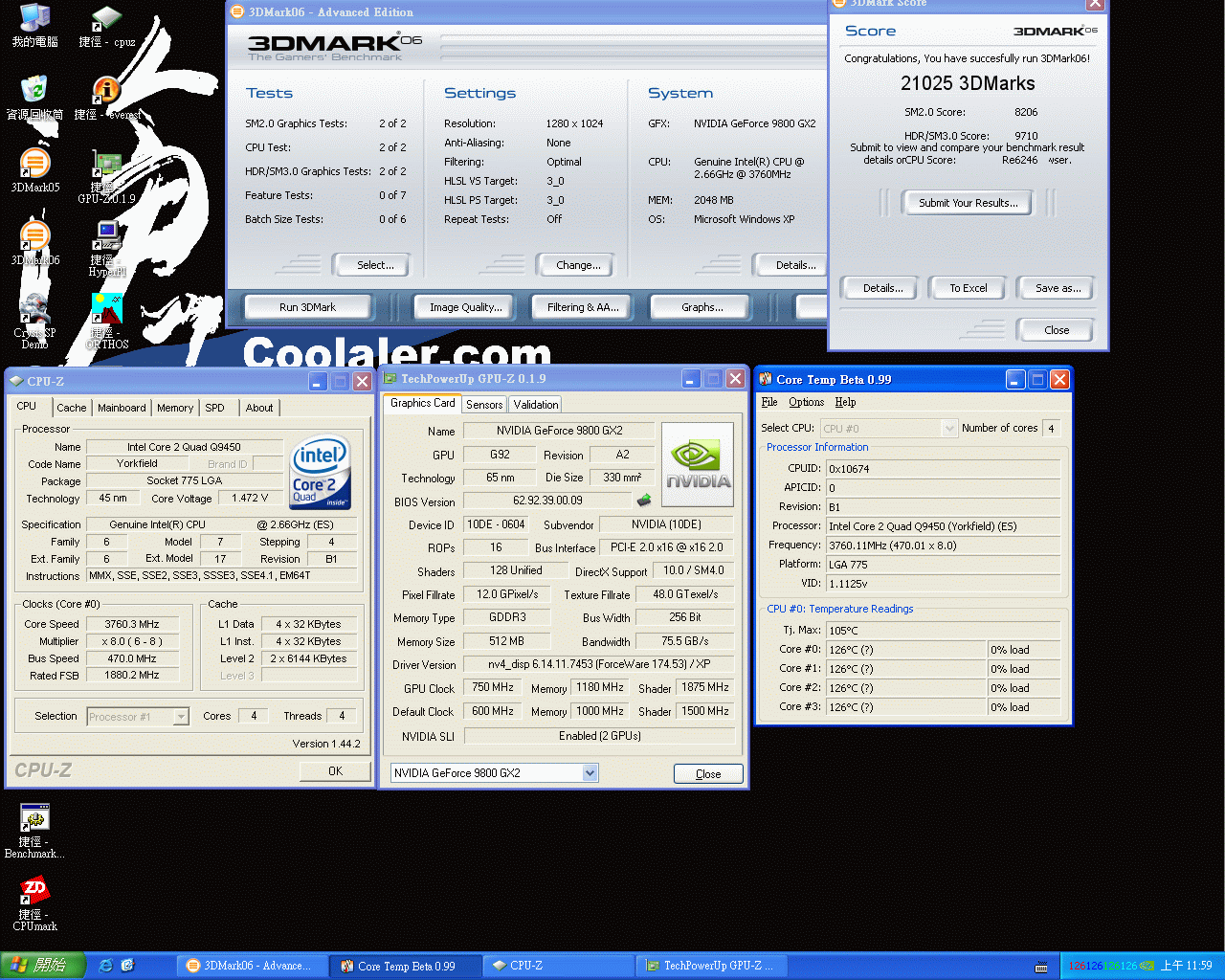This screenshot has width=1225, height=980.
Task: Switch to 3DMark06 taskbar button
Action: (x=251, y=967)
